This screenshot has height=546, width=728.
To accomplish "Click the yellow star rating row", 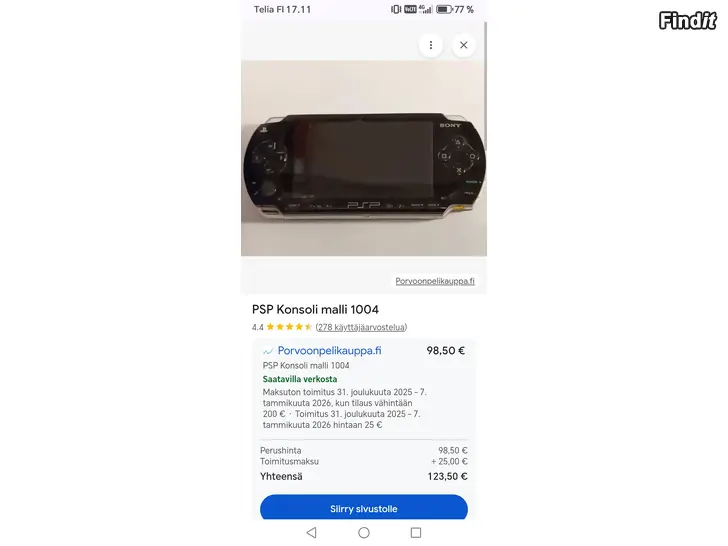I will [289, 327].
